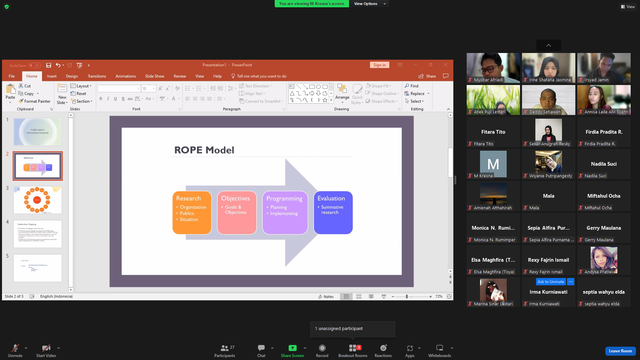Switch to Slide Sorter view icon
Screen dimensions: 640x360
pyautogui.click(x=359, y=297)
